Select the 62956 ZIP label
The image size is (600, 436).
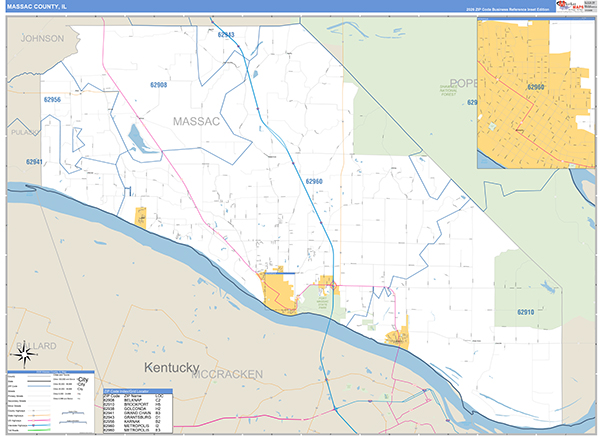click(x=52, y=100)
